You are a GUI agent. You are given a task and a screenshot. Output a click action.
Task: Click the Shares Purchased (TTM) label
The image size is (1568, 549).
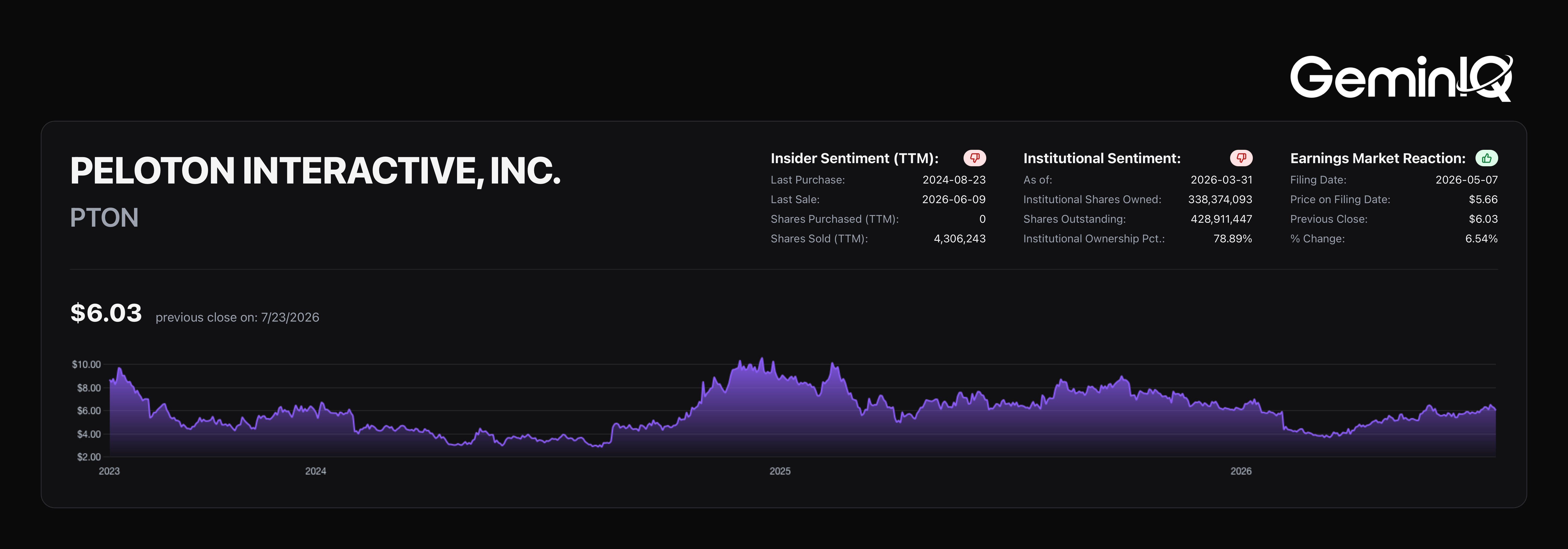[834, 219]
